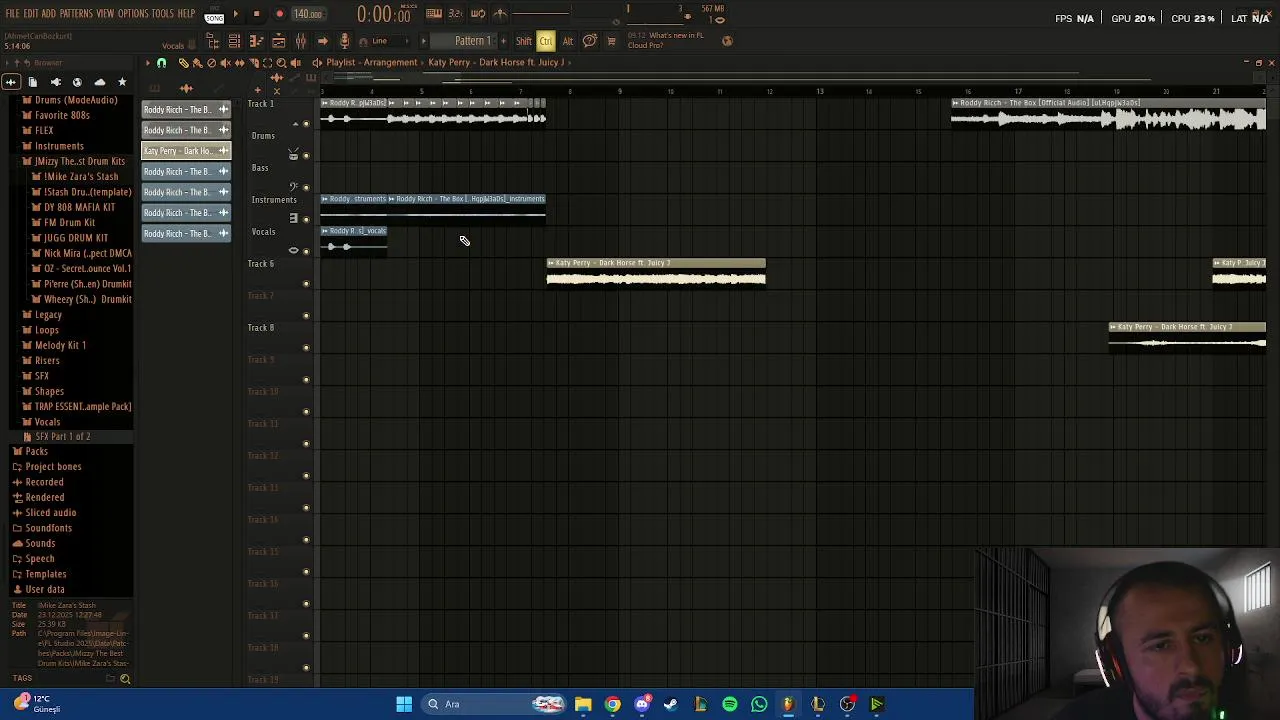Start playback with the play button
Viewport: 1280px width, 720px height.
pos(236,14)
